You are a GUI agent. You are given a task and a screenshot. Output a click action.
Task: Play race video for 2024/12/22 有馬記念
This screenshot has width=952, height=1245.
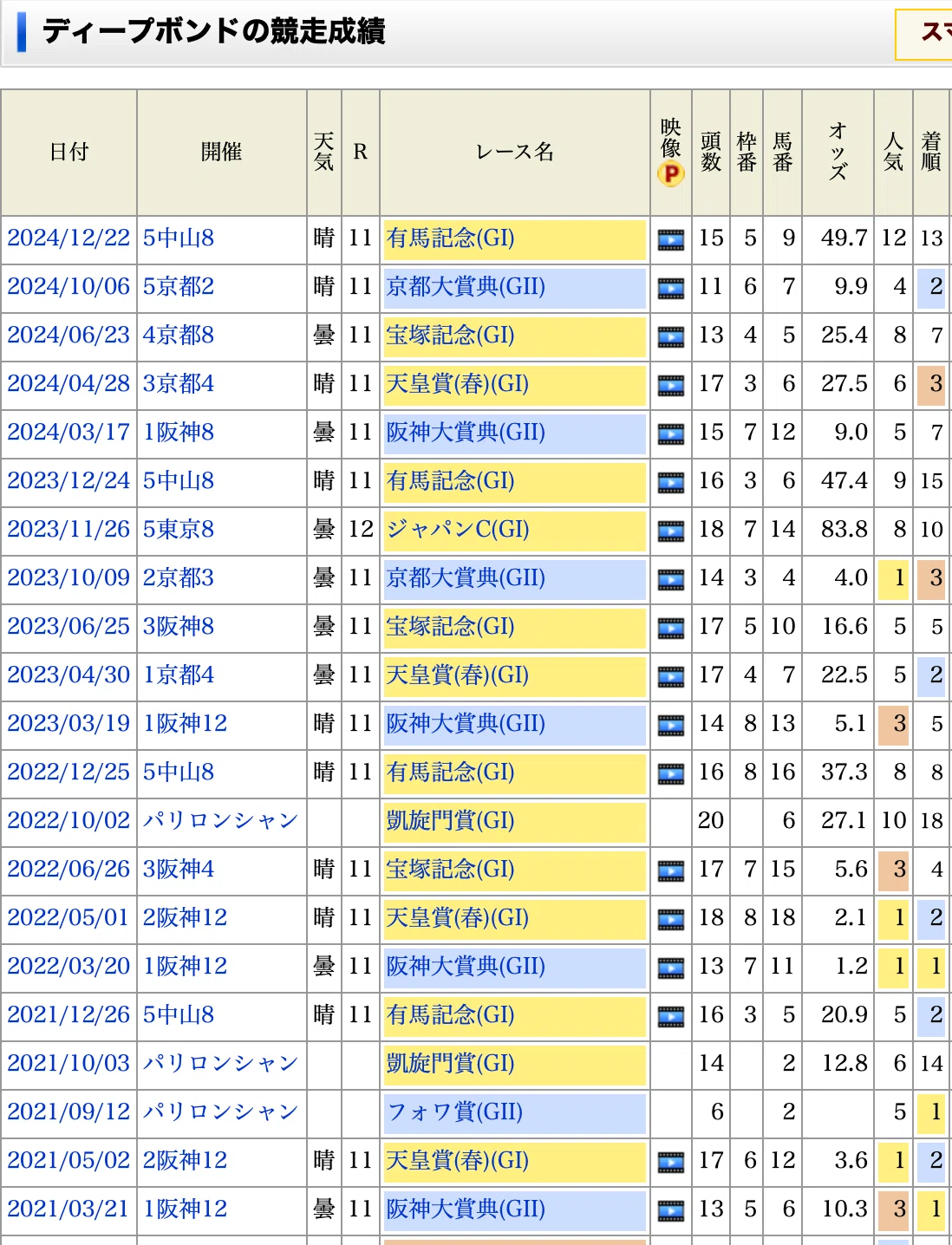pos(670,239)
